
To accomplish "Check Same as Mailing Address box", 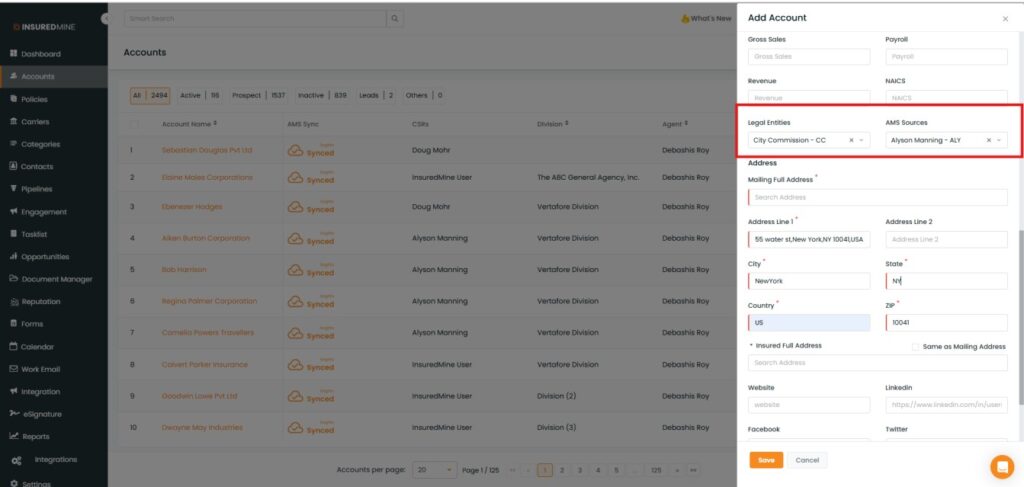I will [x=915, y=347].
